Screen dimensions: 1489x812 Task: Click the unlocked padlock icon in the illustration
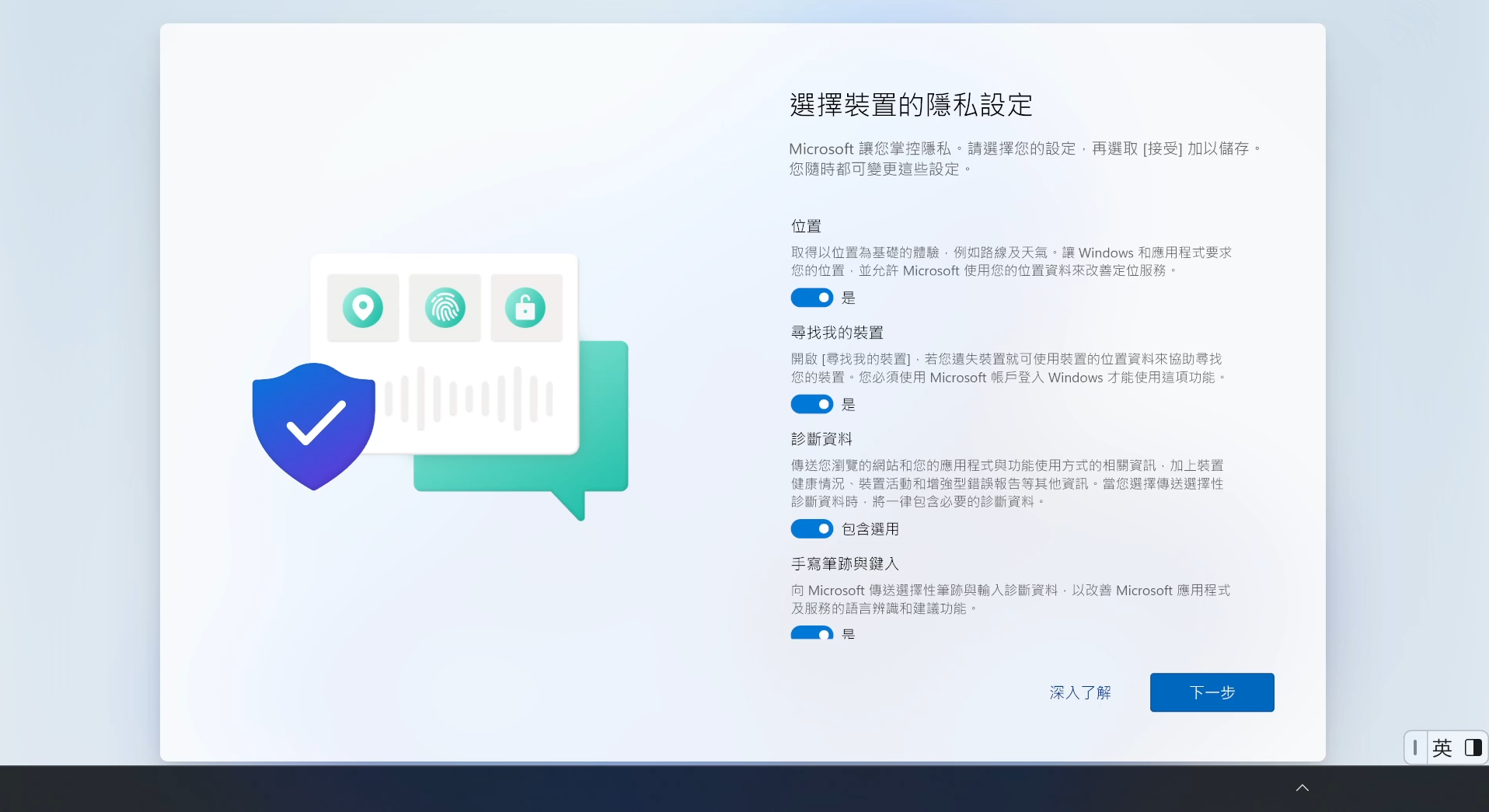coord(525,308)
